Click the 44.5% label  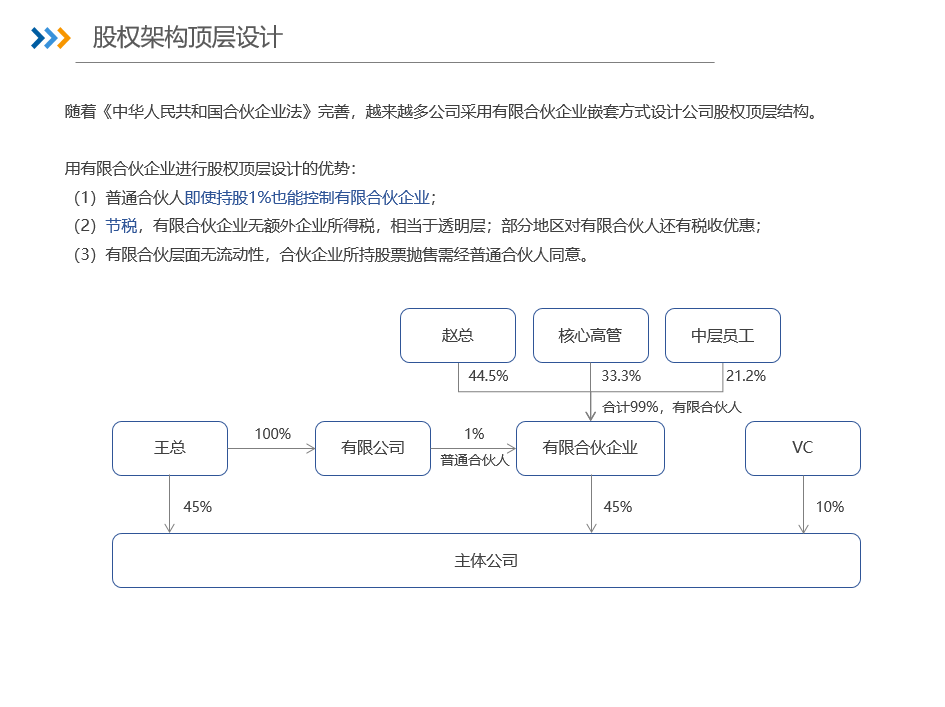pyautogui.click(x=488, y=376)
